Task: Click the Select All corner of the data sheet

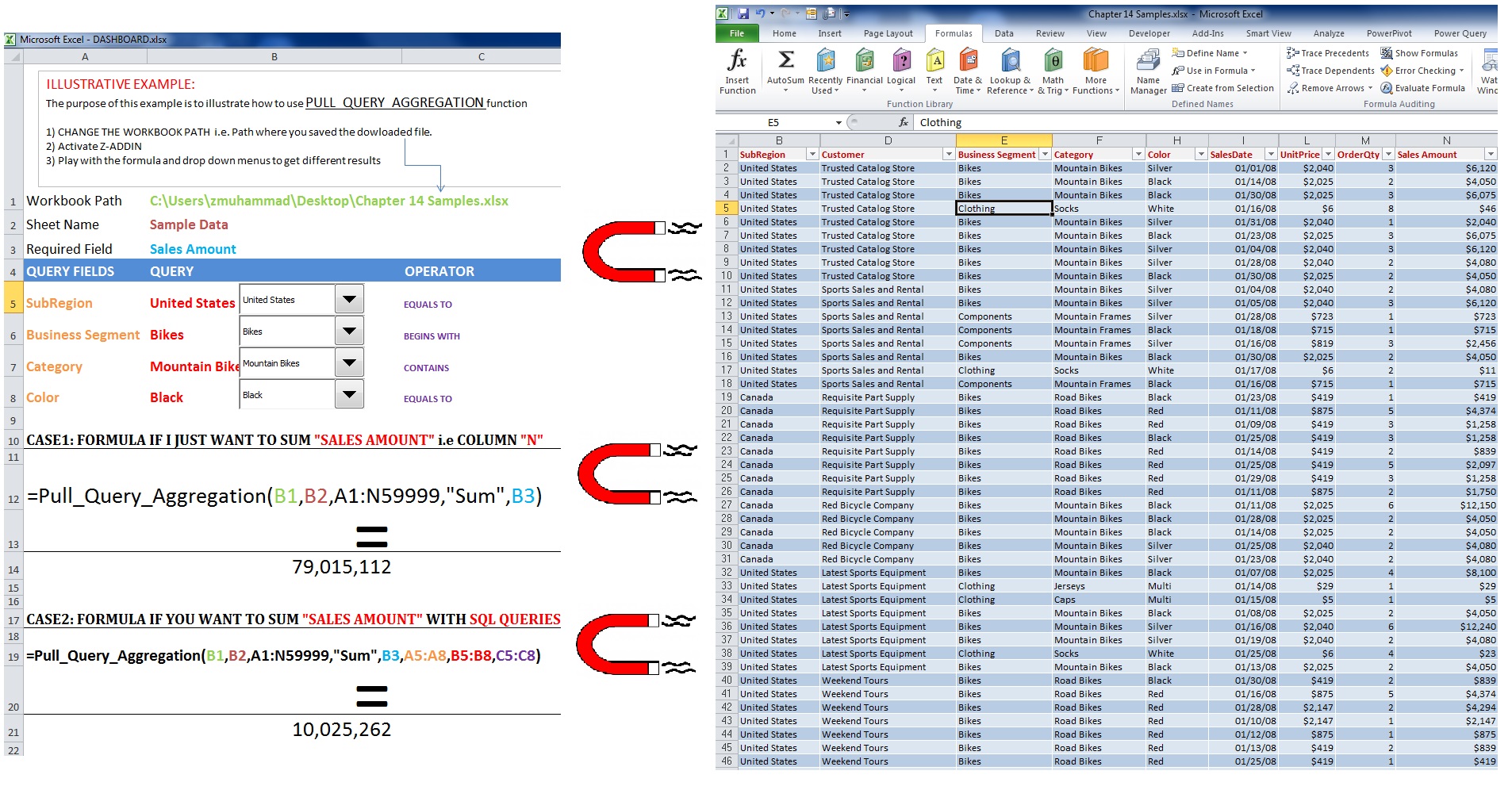Action: [x=726, y=140]
